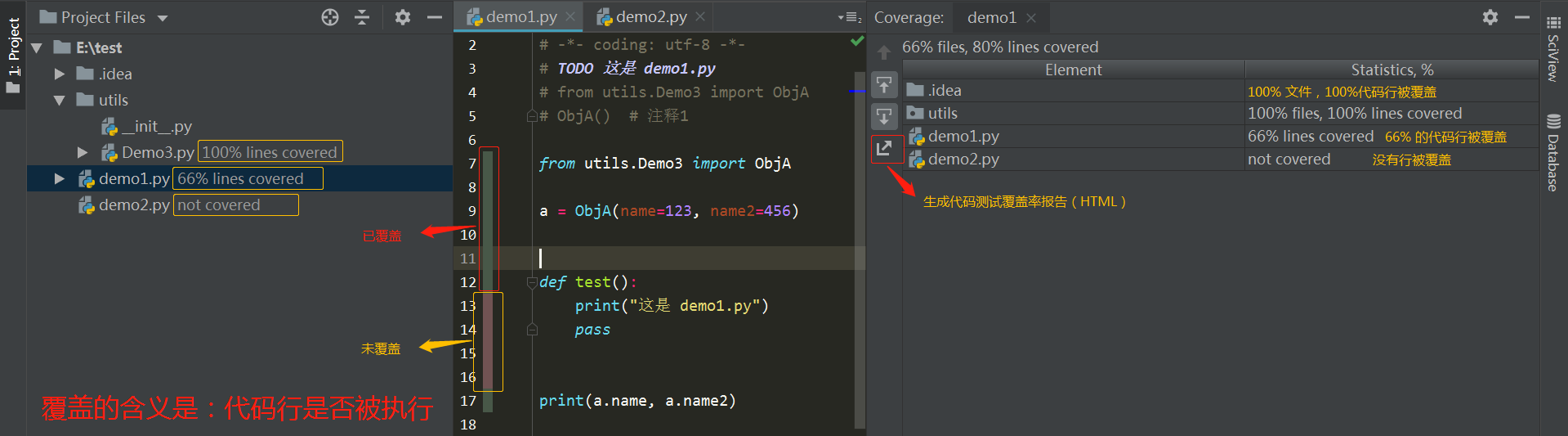Open Project panel settings gear

point(403,17)
